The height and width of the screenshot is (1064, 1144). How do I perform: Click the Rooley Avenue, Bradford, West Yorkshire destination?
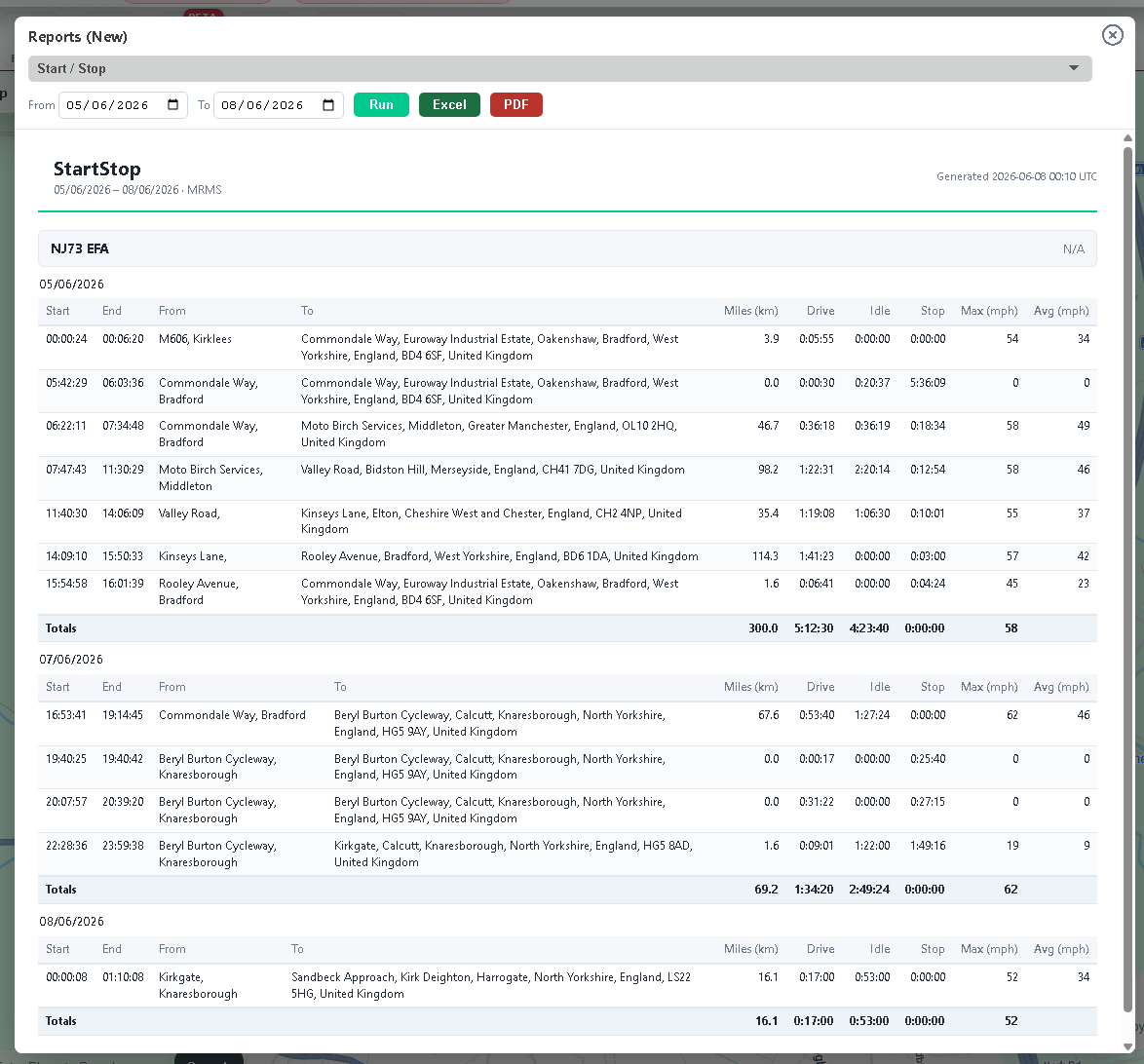[500, 556]
